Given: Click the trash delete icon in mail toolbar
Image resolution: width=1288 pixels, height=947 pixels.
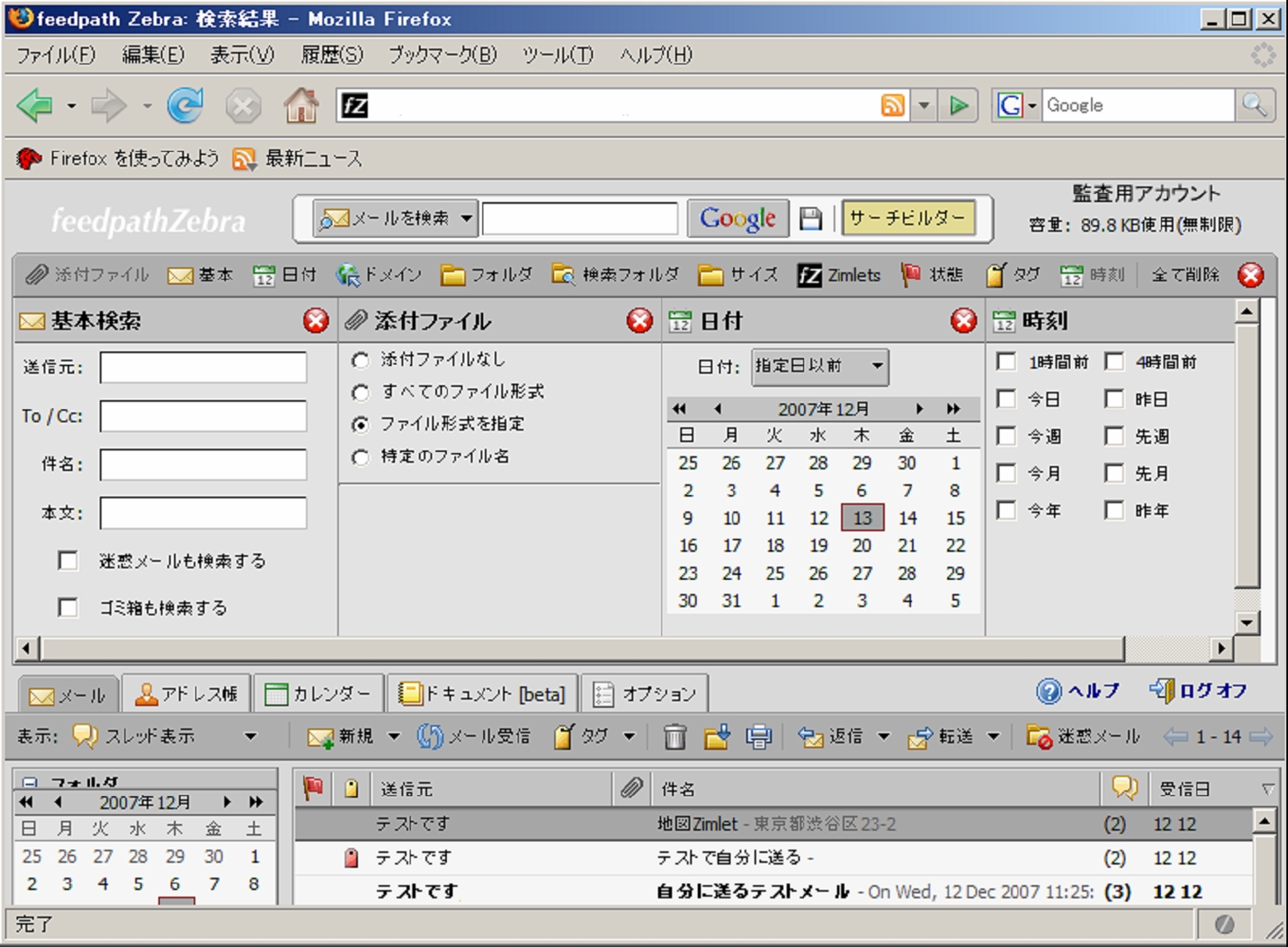Looking at the screenshot, I should pos(675,736).
